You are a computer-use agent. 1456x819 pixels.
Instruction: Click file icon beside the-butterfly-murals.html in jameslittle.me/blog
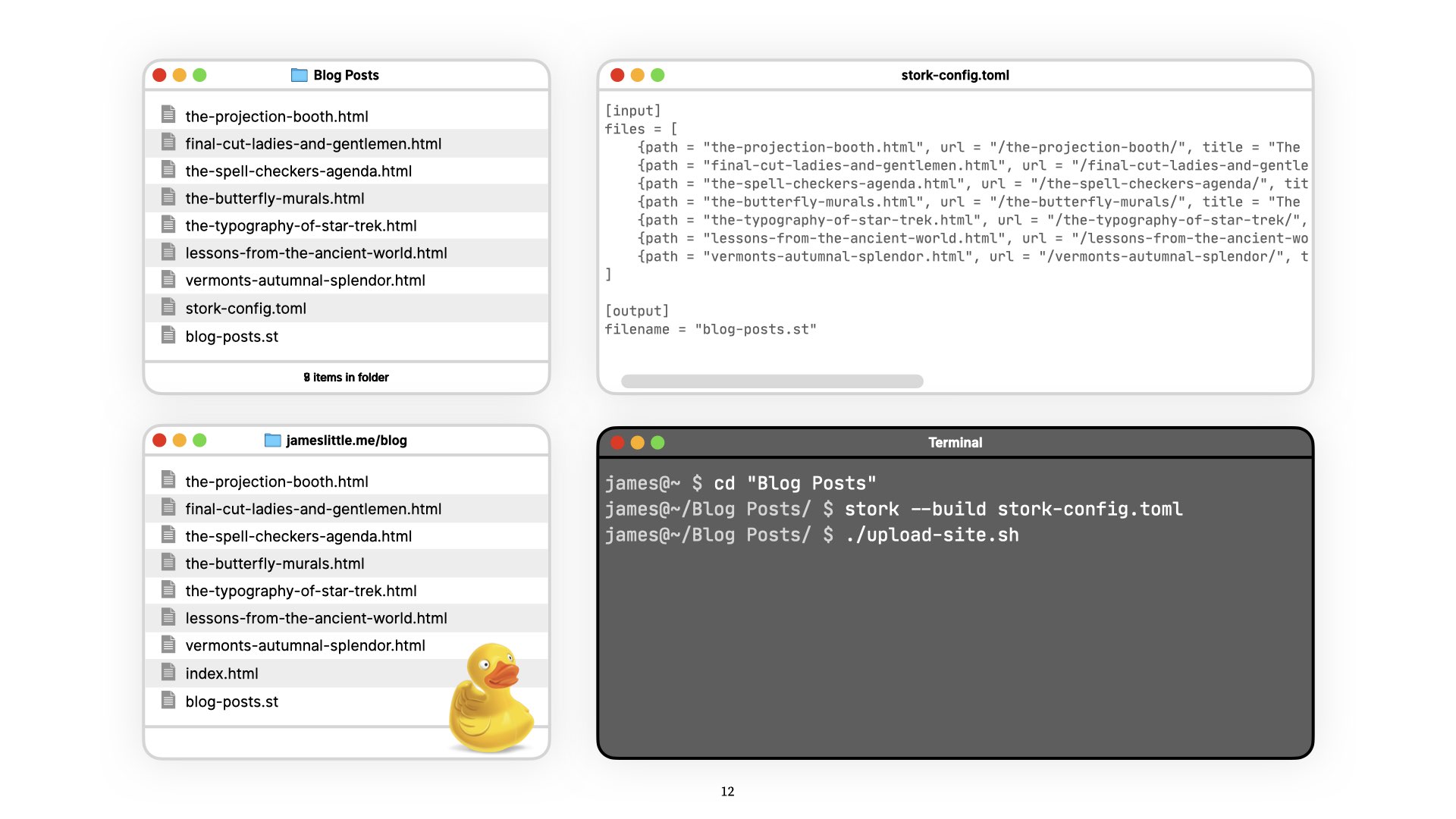[168, 562]
